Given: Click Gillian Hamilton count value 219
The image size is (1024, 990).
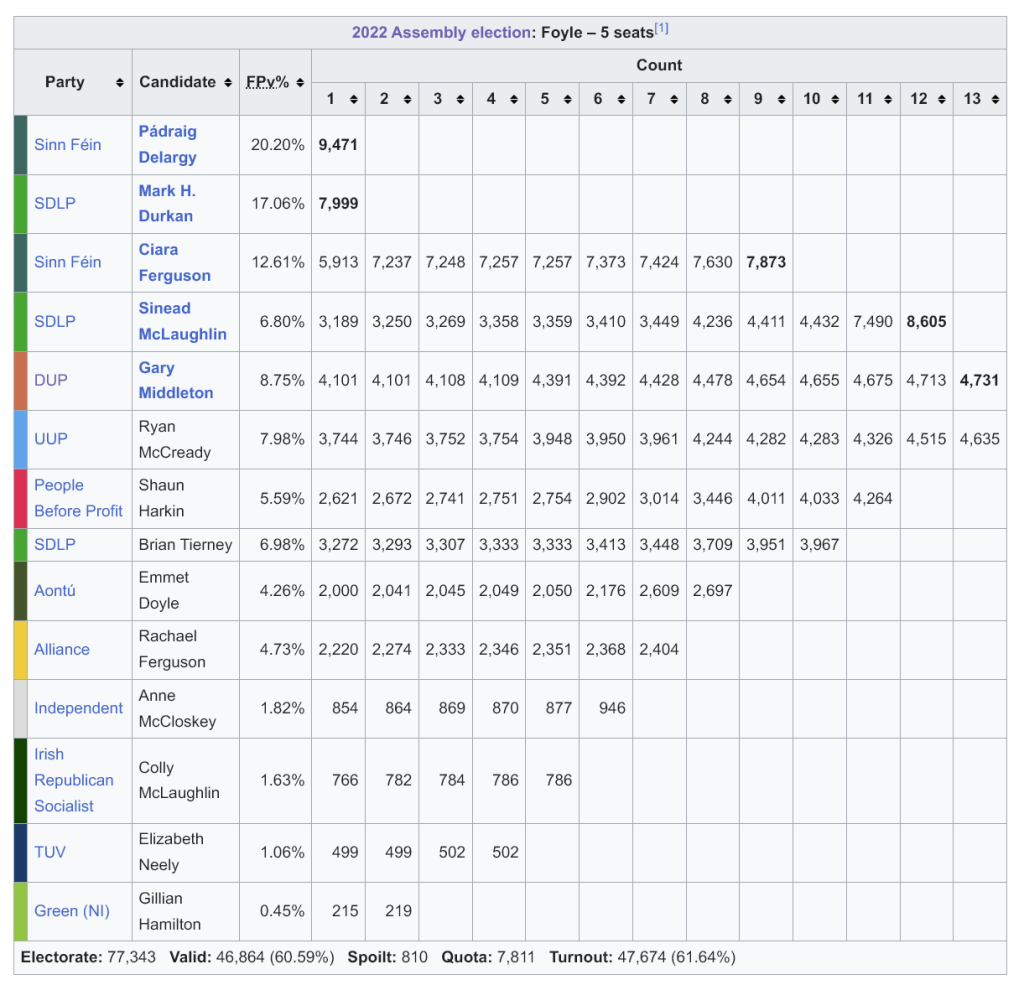Looking at the screenshot, I should click(398, 912).
